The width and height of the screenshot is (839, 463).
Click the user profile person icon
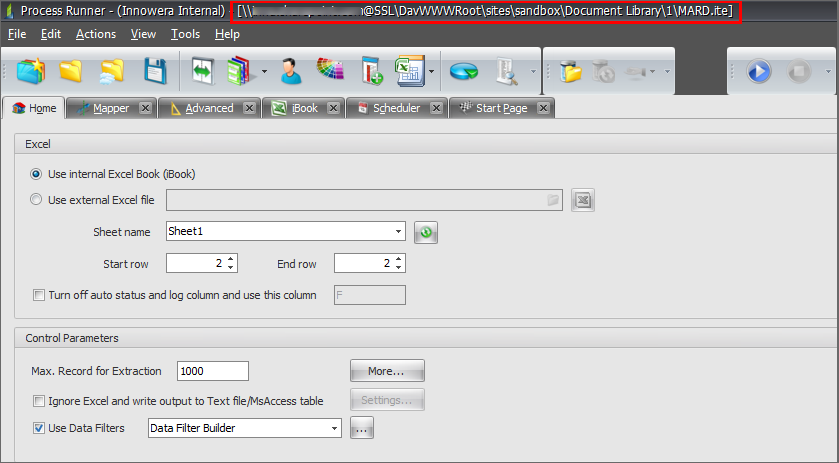pyautogui.click(x=291, y=72)
